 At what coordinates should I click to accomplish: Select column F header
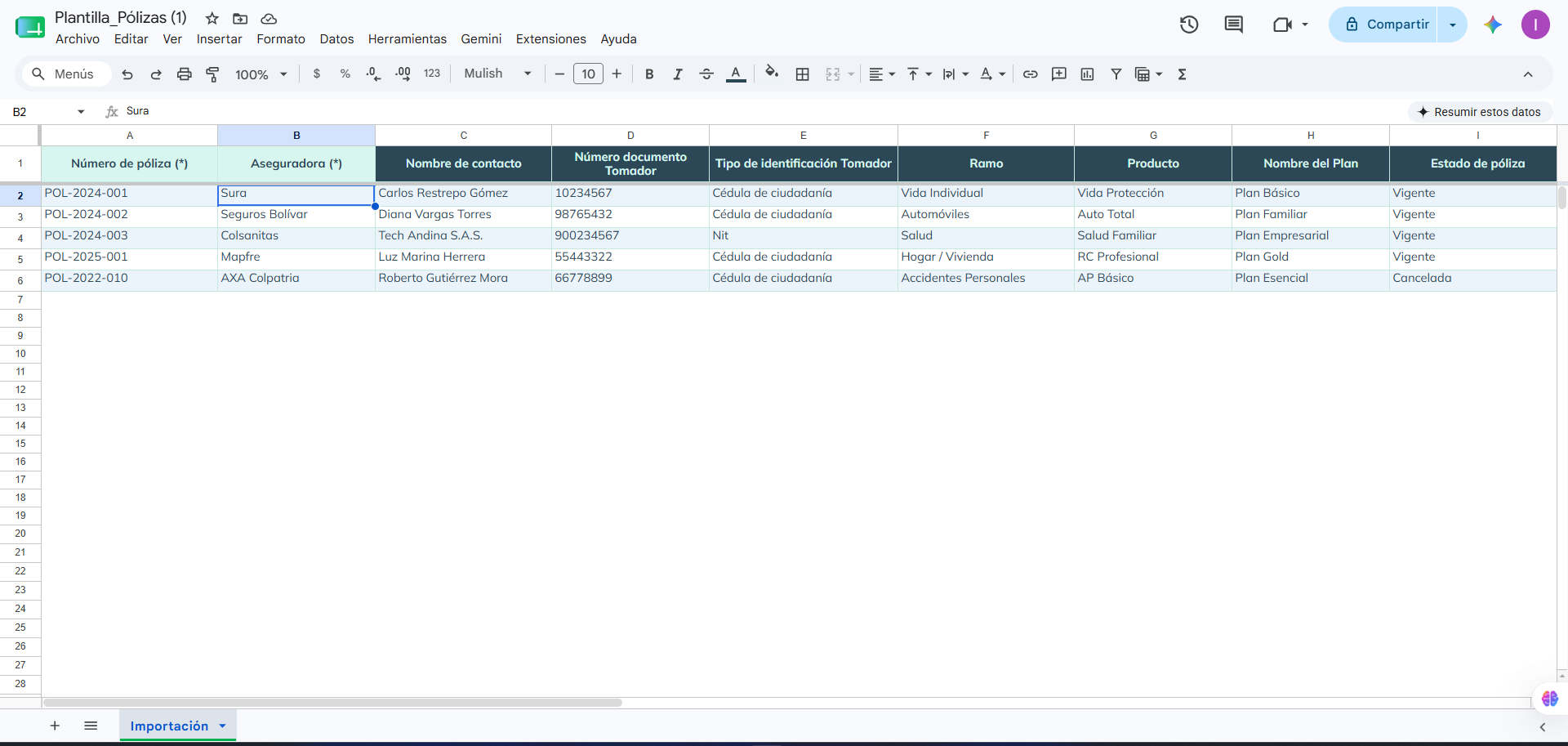[x=986, y=135]
